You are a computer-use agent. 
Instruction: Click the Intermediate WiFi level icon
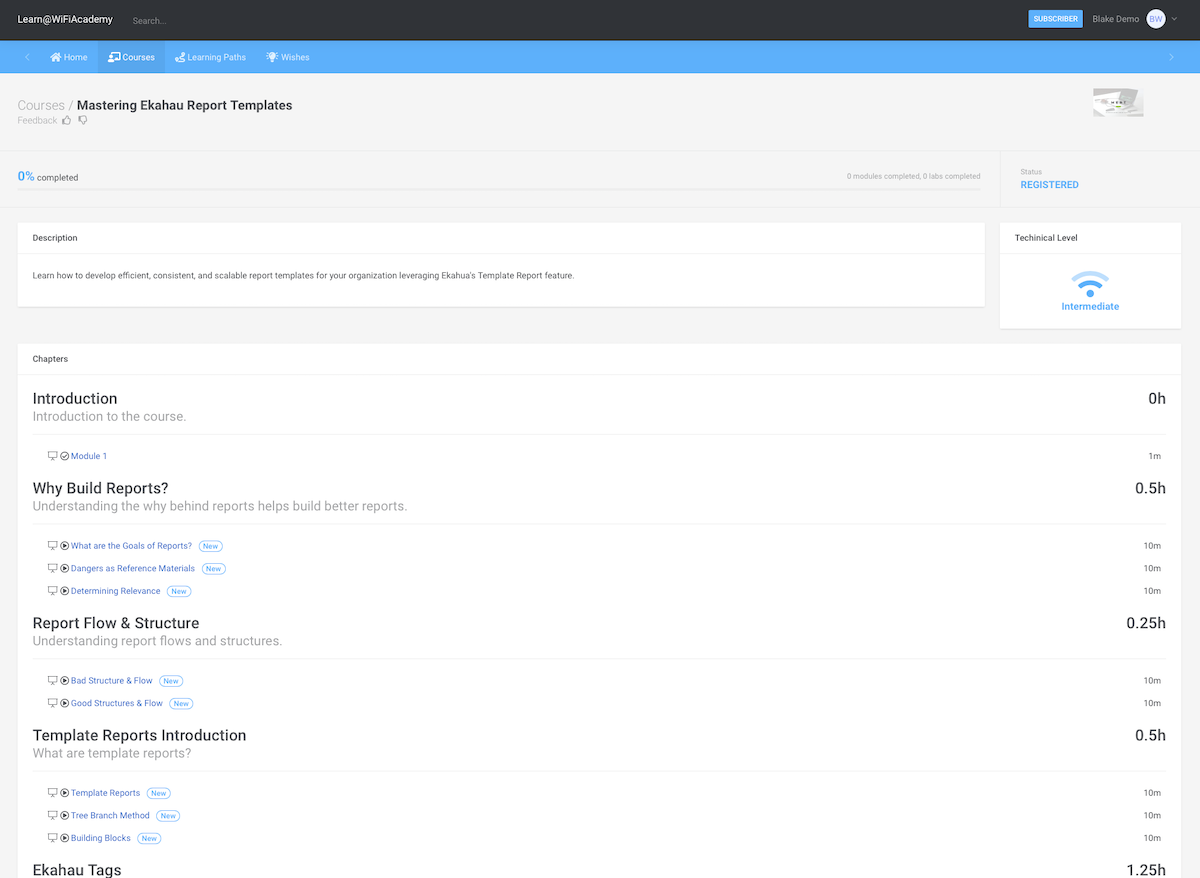pos(1090,283)
